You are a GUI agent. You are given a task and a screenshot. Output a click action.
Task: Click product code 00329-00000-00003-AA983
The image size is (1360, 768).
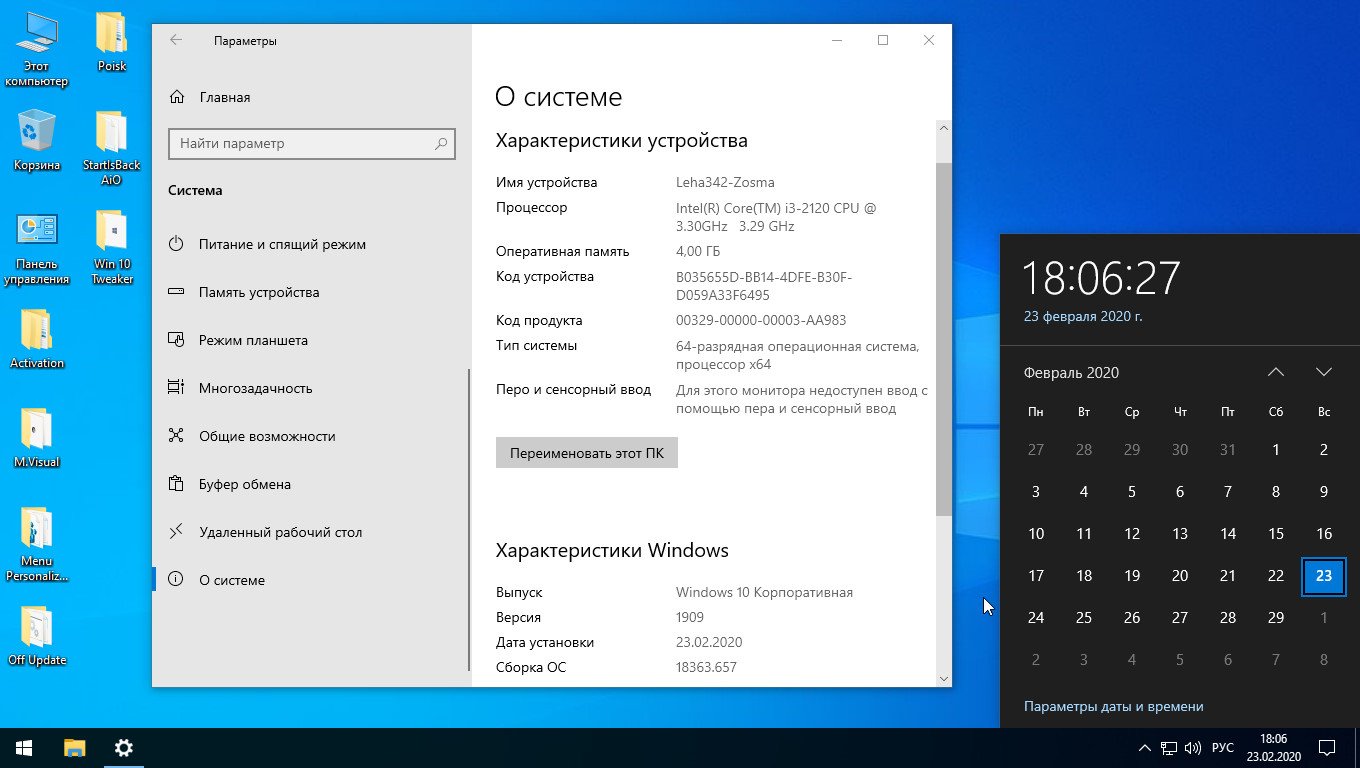point(761,320)
